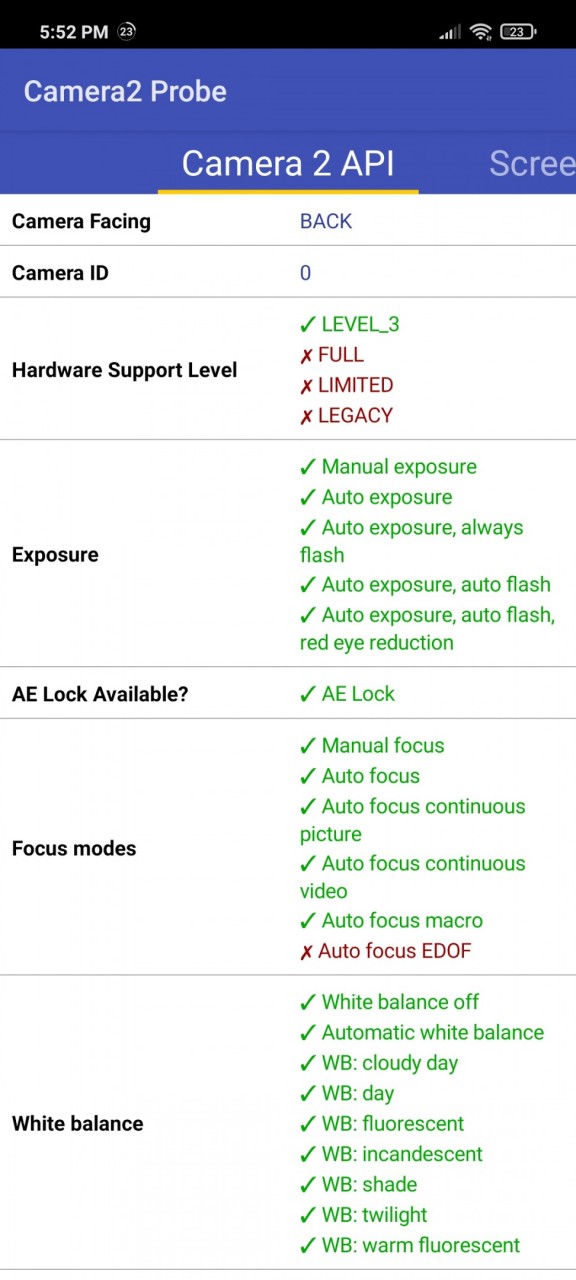Tap the battery indicator icon
The width and height of the screenshot is (576, 1280).
[x=517, y=32]
